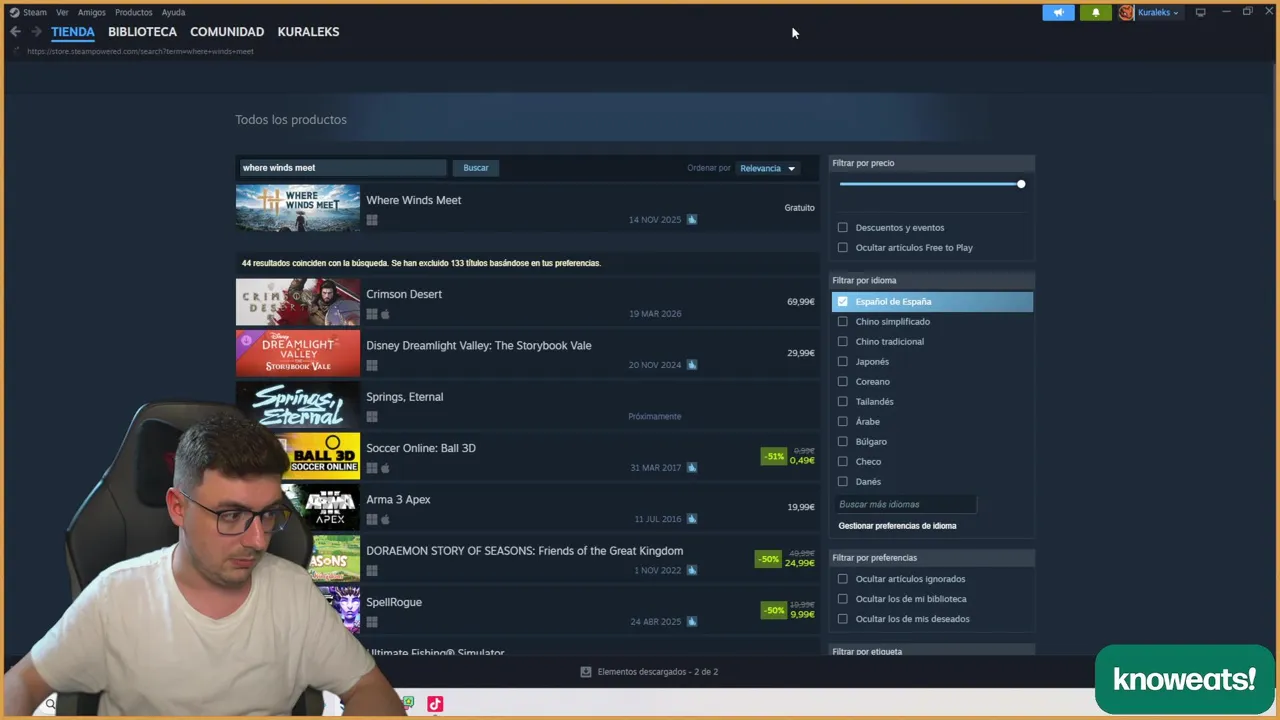Open the Ver menu
Screen dimensions: 1280x720
coord(62,12)
